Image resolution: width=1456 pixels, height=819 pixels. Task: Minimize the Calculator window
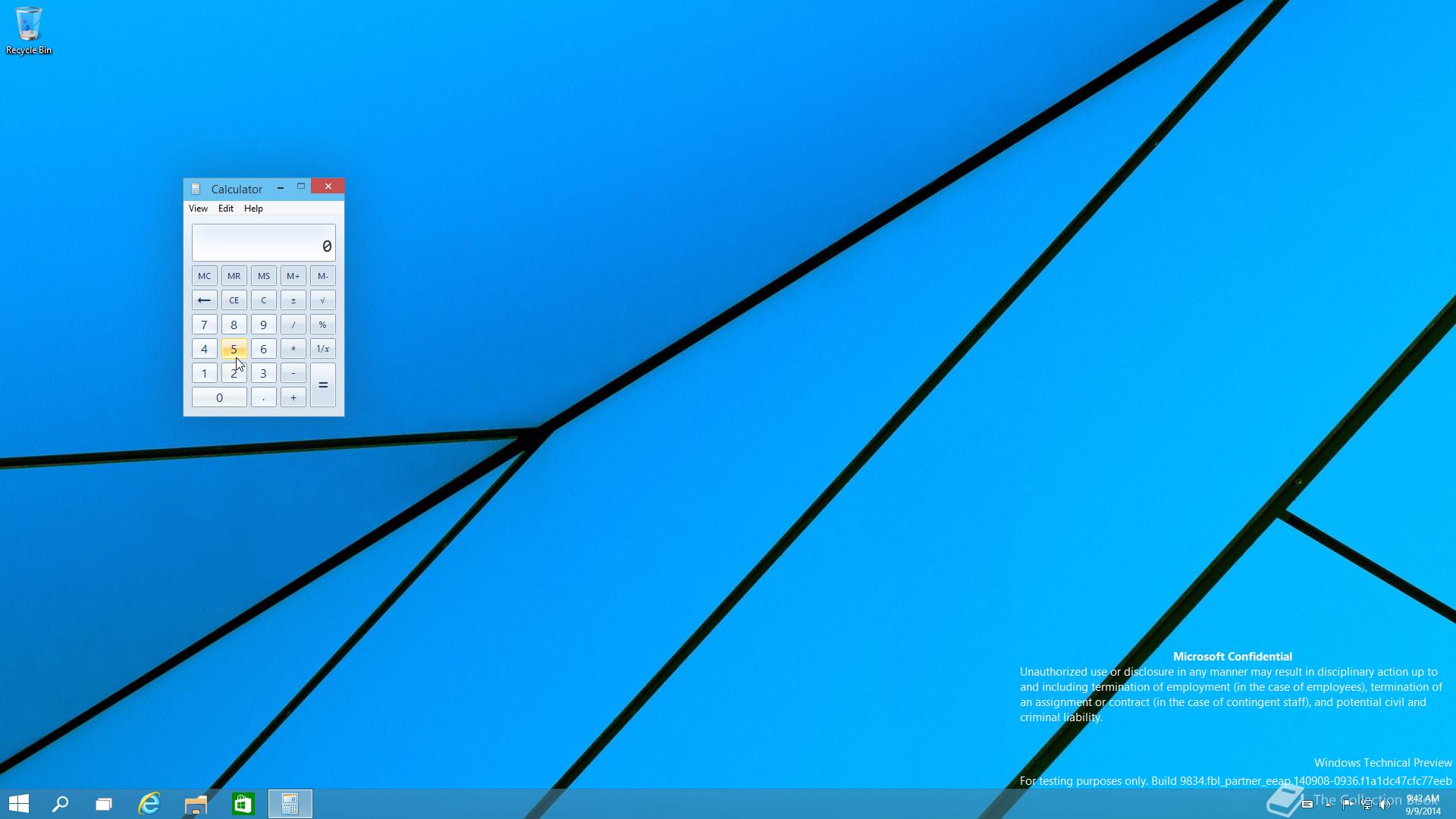point(281,187)
